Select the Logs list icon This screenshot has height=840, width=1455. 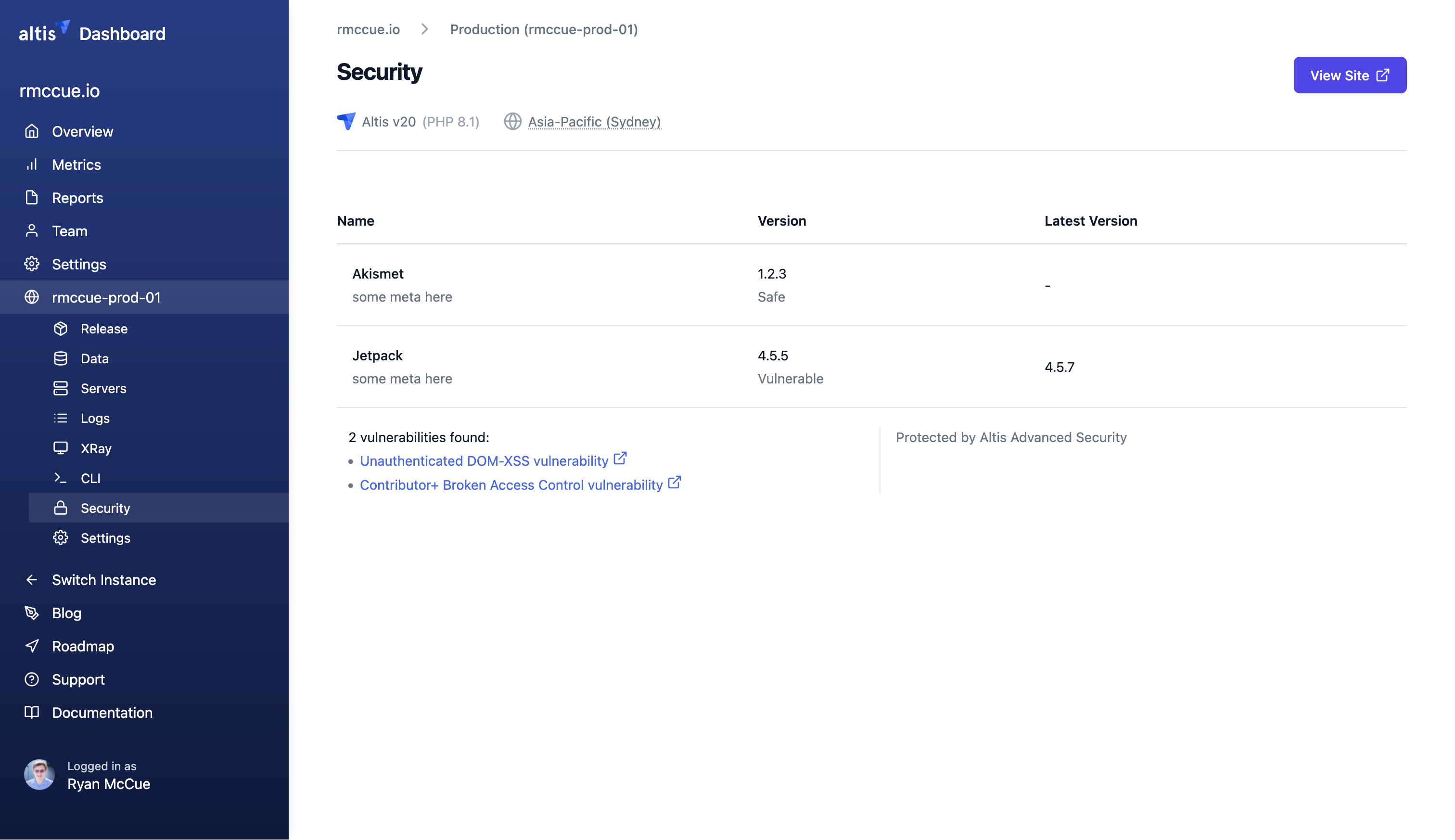pos(61,418)
